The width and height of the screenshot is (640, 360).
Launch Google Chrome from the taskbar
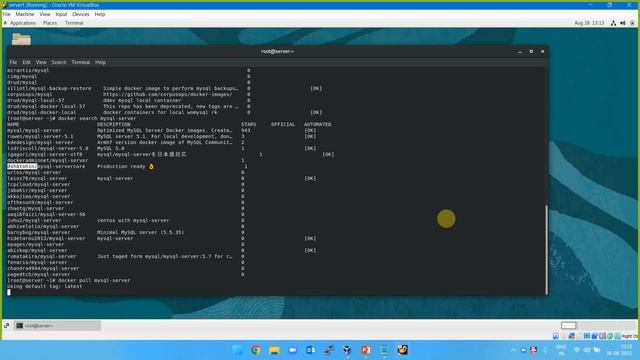point(256,350)
